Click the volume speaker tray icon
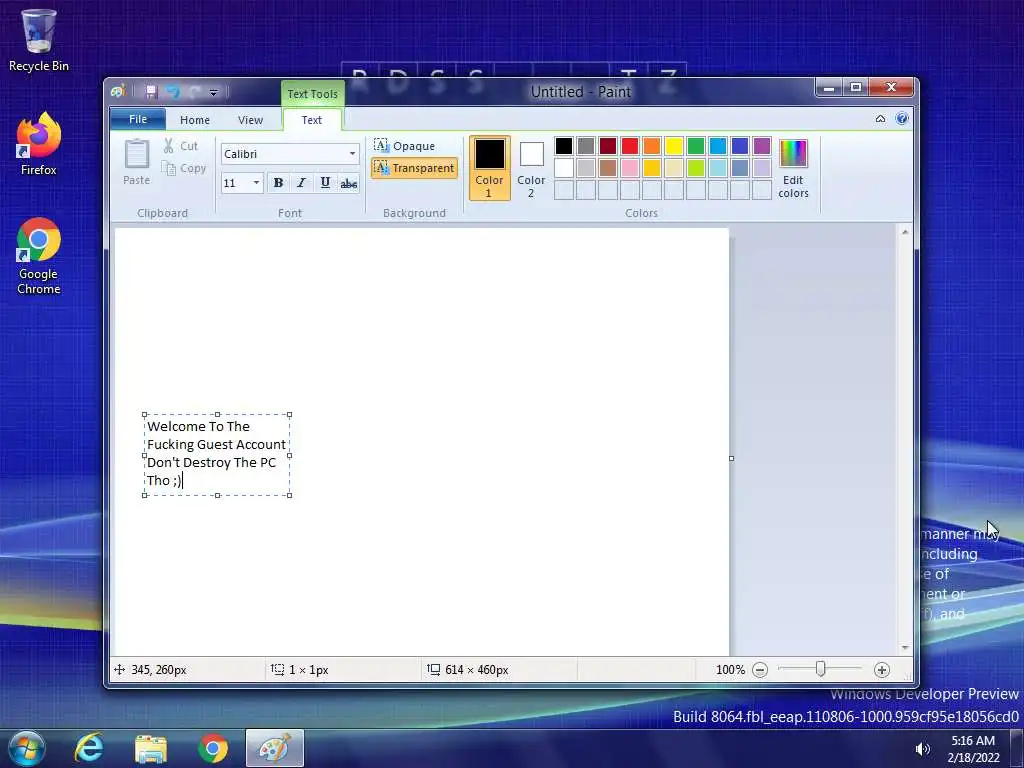The width and height of the screenshot is (1024, 768). (922, 749)
